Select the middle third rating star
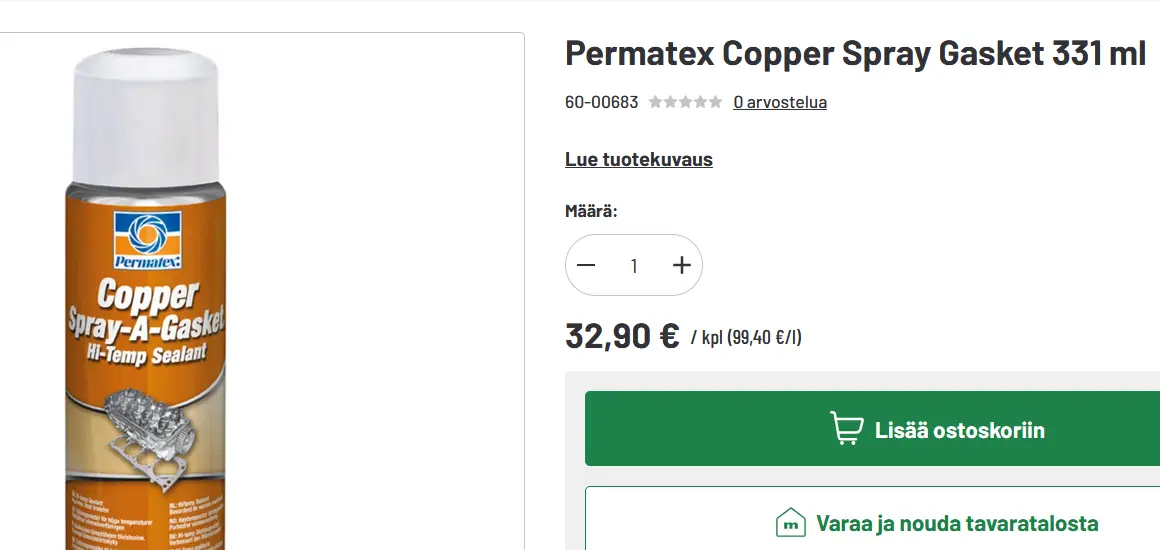This screenshot has height=550, width=1160. point(685,102)
